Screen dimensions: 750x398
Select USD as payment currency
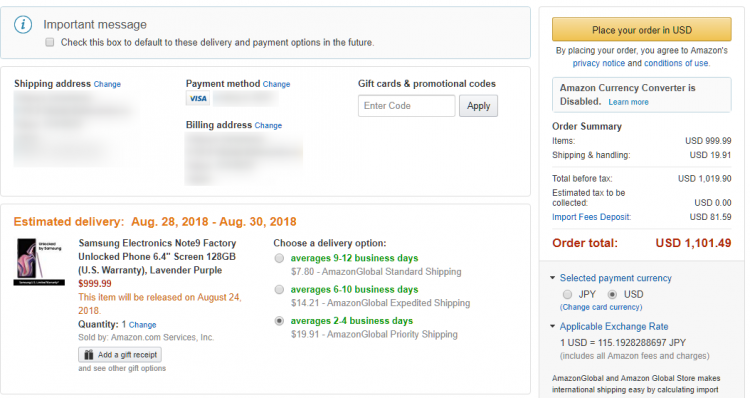(x=612, y=294)
